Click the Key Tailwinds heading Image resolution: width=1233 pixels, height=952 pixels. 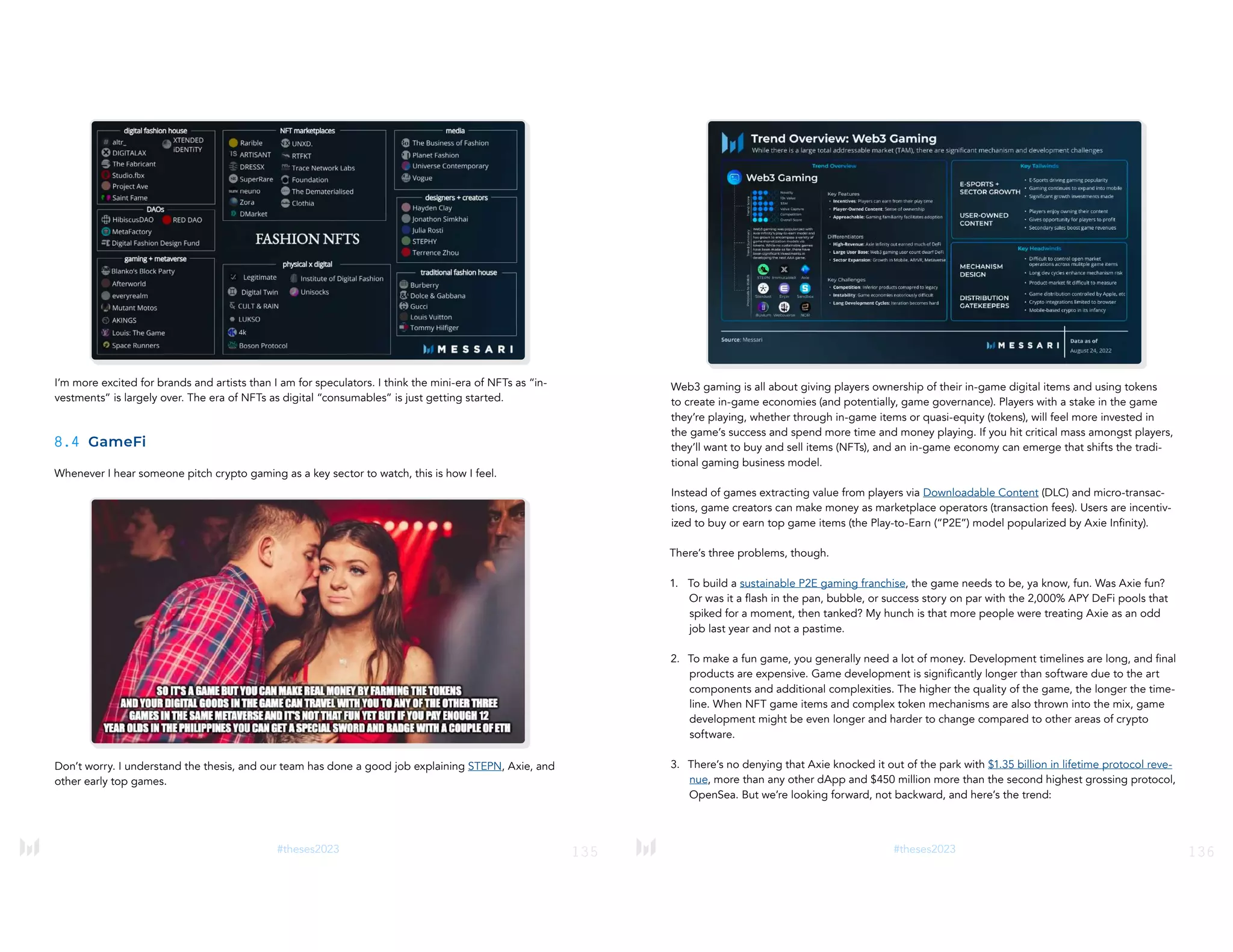coord(1039,166)
